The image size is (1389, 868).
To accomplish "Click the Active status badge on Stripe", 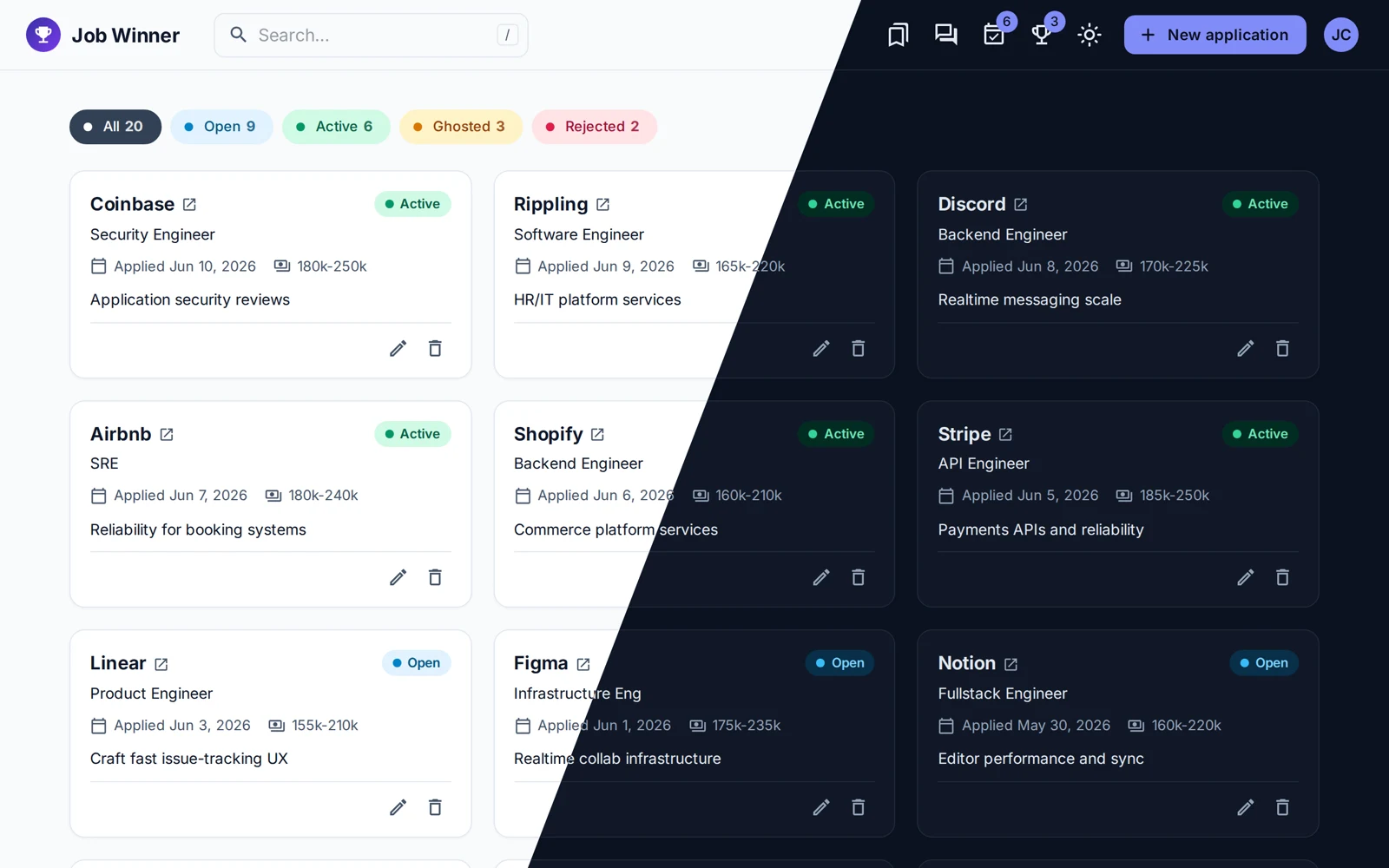I will [1260, 434].
